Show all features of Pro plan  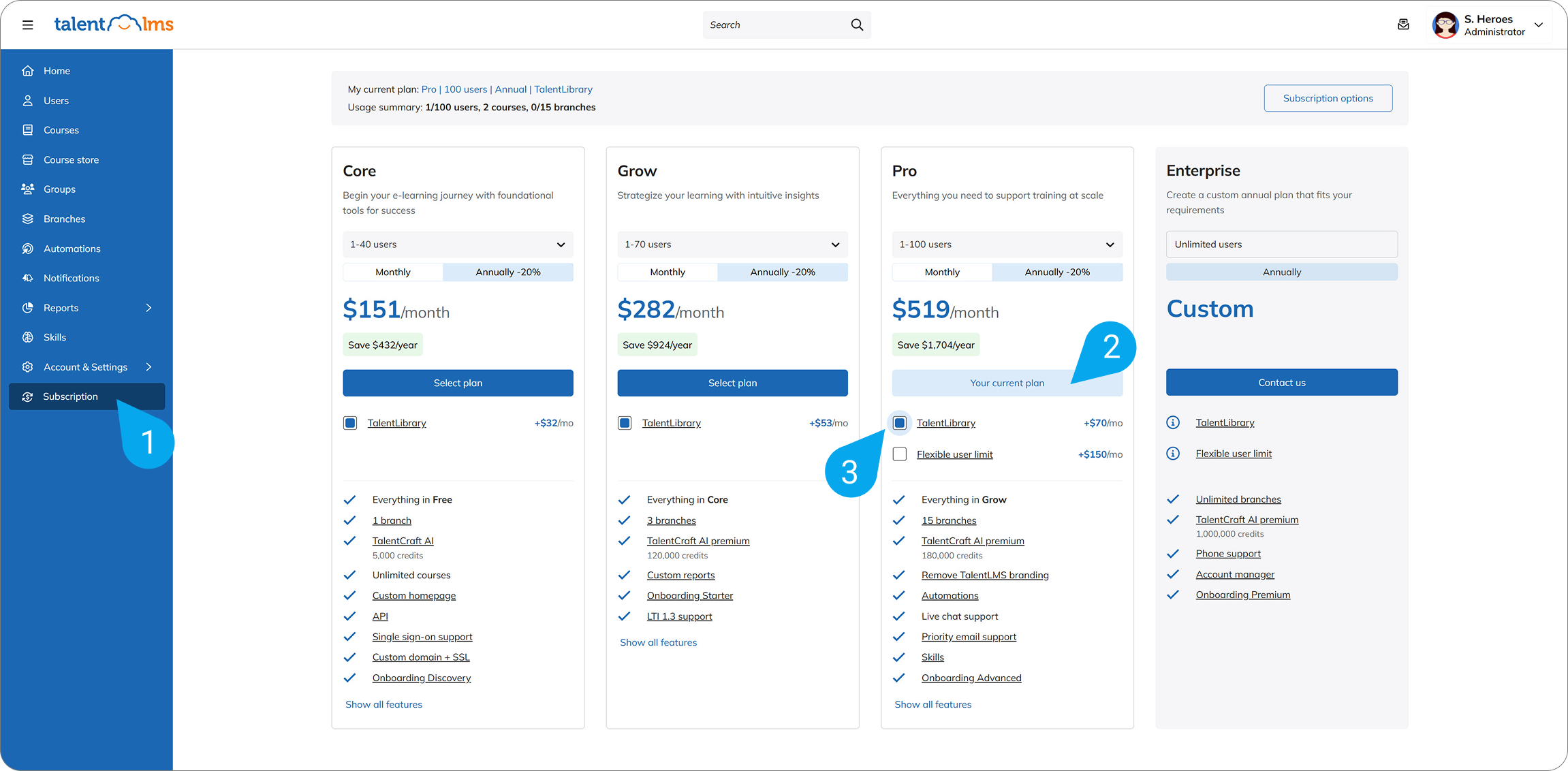(x=933, y=704)
